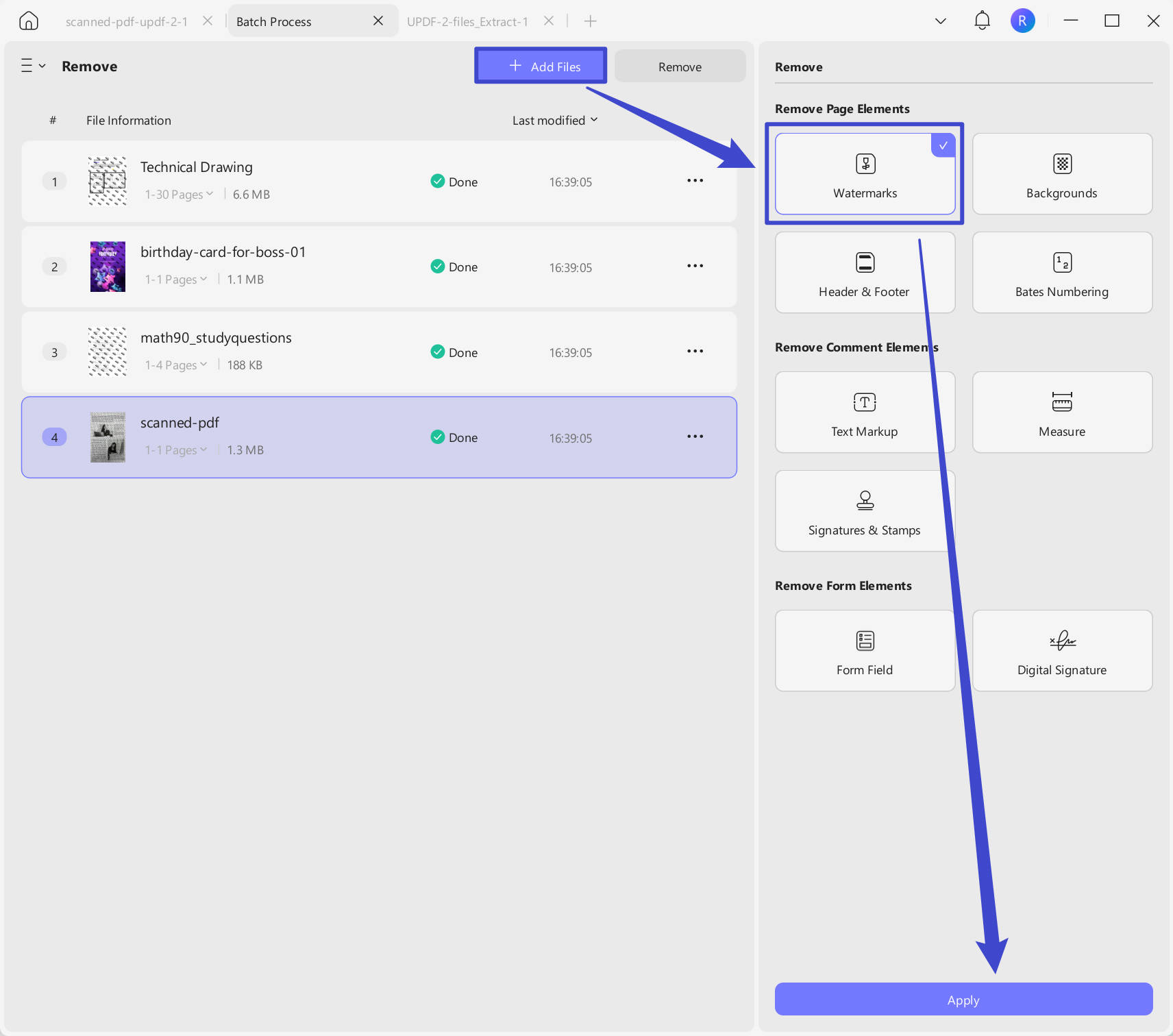Click the Apply button
The image size is (1173, 1036).
tap(963, 999)
